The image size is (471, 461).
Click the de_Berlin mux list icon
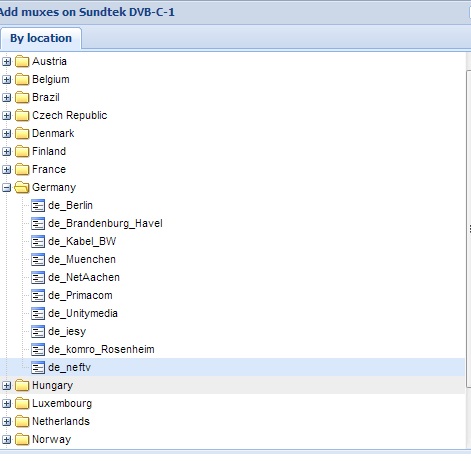[38, 205]
